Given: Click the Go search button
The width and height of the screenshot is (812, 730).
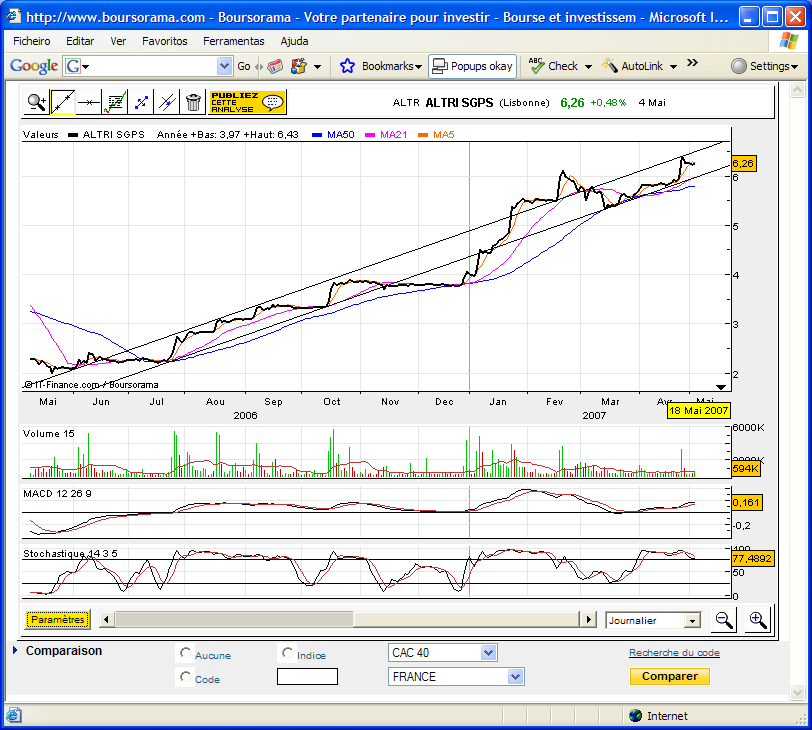Looking at the screenshot, I should (x=244, y=66).
